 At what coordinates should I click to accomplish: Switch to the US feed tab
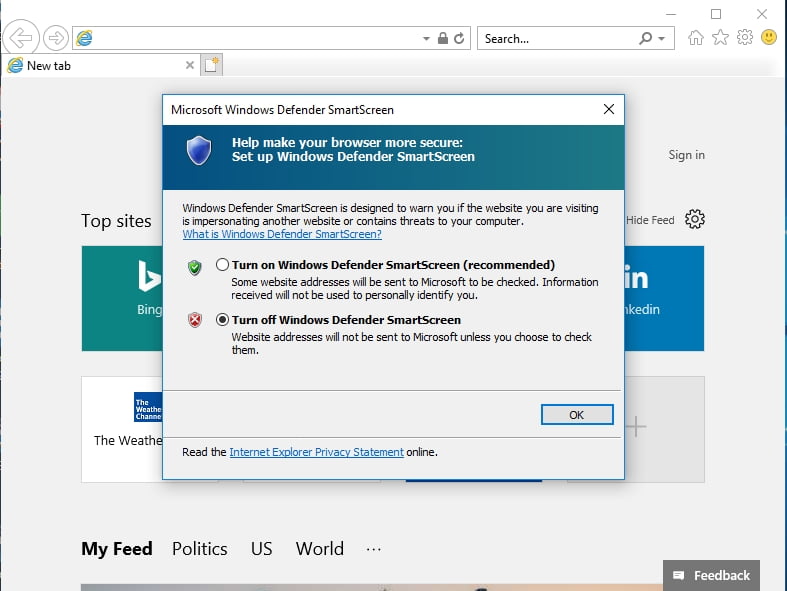pyautogui.click(x=261, y=549)
